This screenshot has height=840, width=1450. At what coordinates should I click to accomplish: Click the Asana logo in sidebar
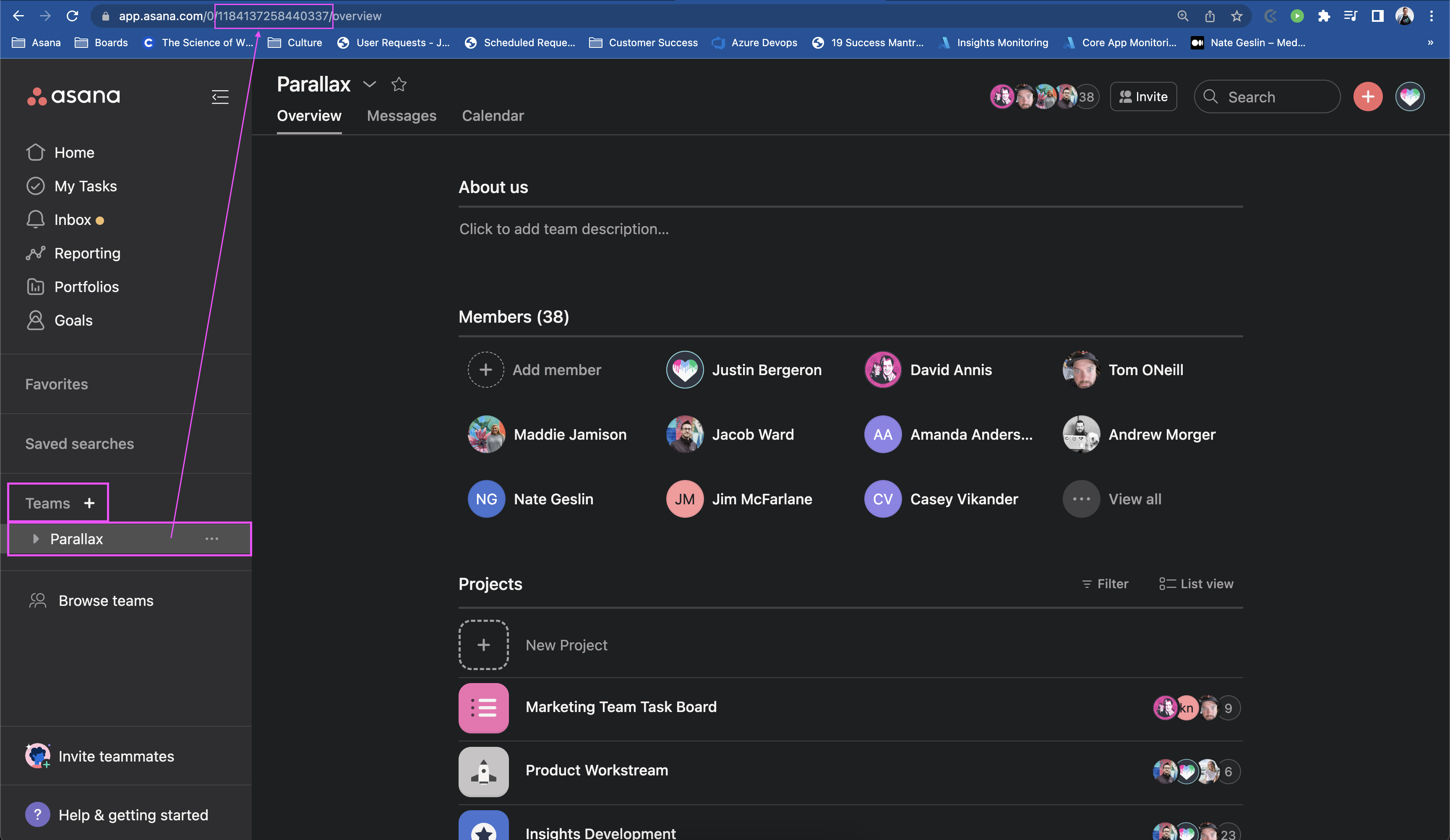pyautogui.click(x=74, y=96)
